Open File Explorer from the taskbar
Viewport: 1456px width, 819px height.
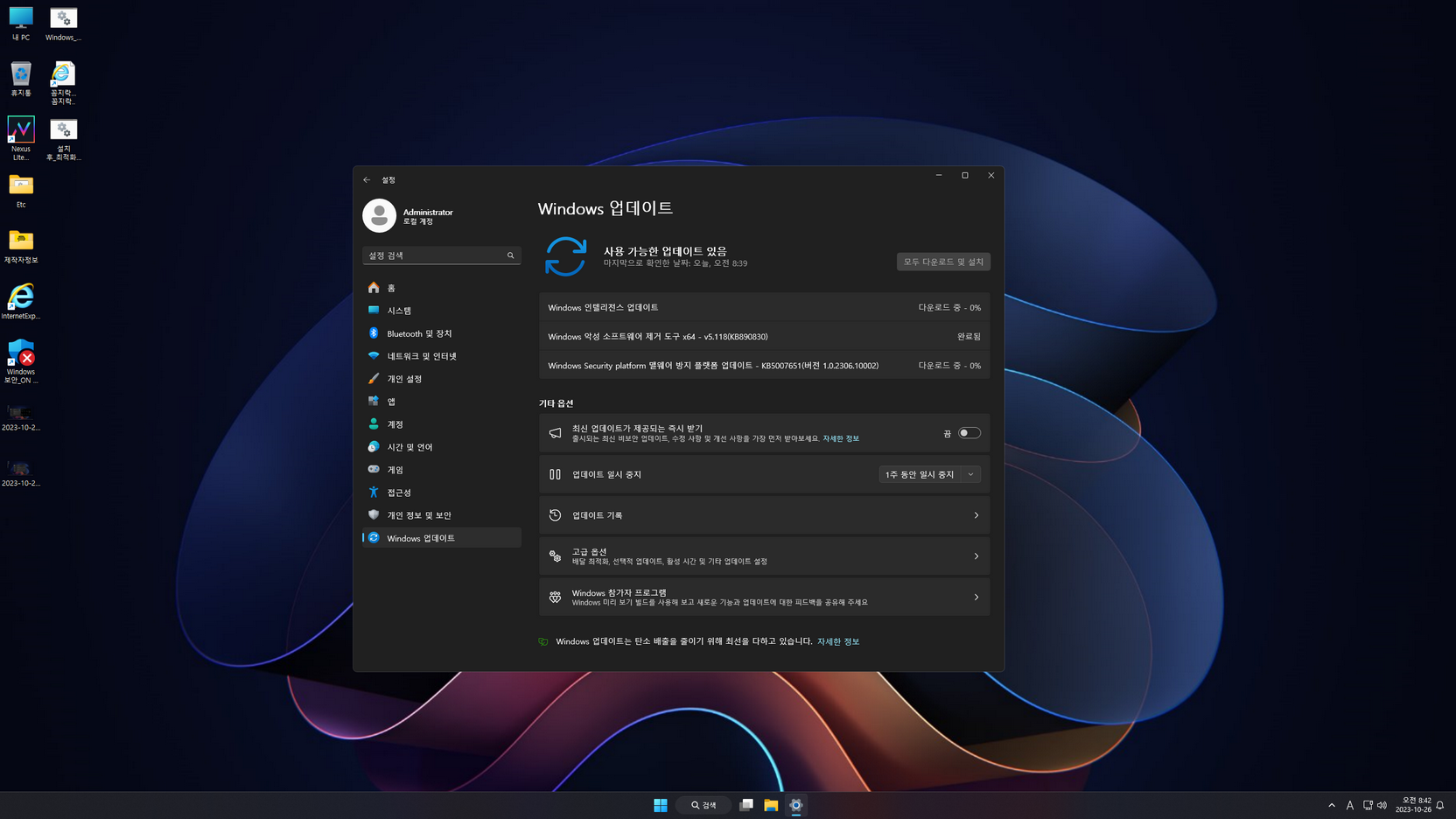(771, 805)
